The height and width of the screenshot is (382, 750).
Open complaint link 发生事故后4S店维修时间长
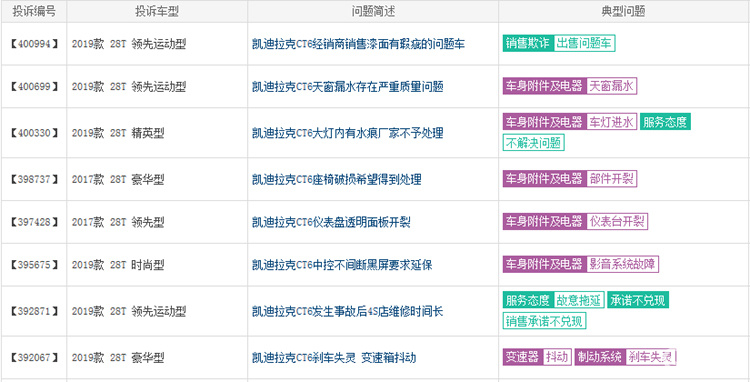(x=348, y=312)
